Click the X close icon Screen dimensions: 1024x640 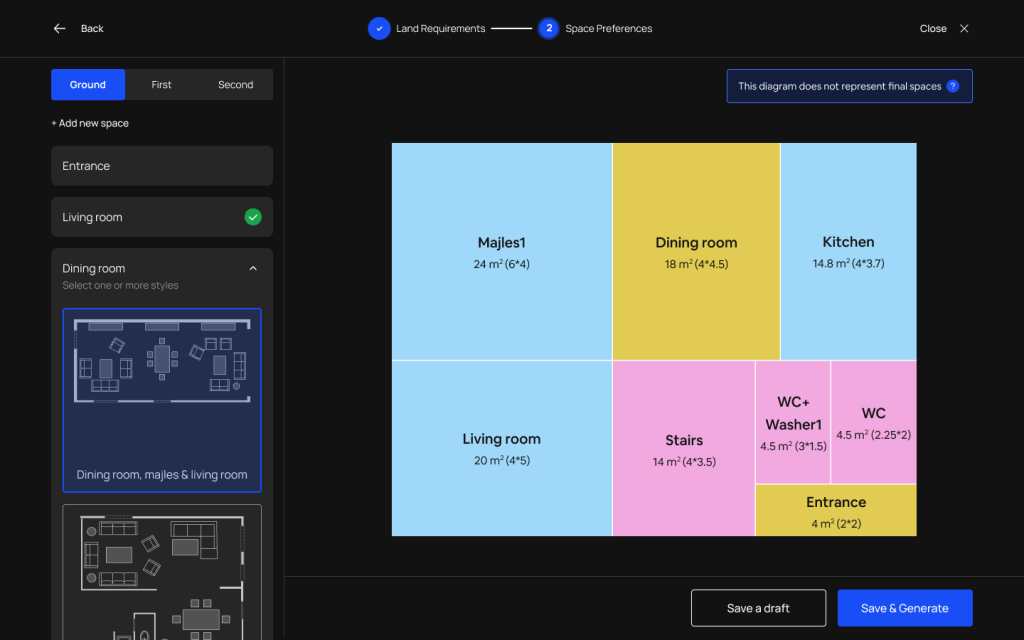pyautogui.click(x=964, y=29)
